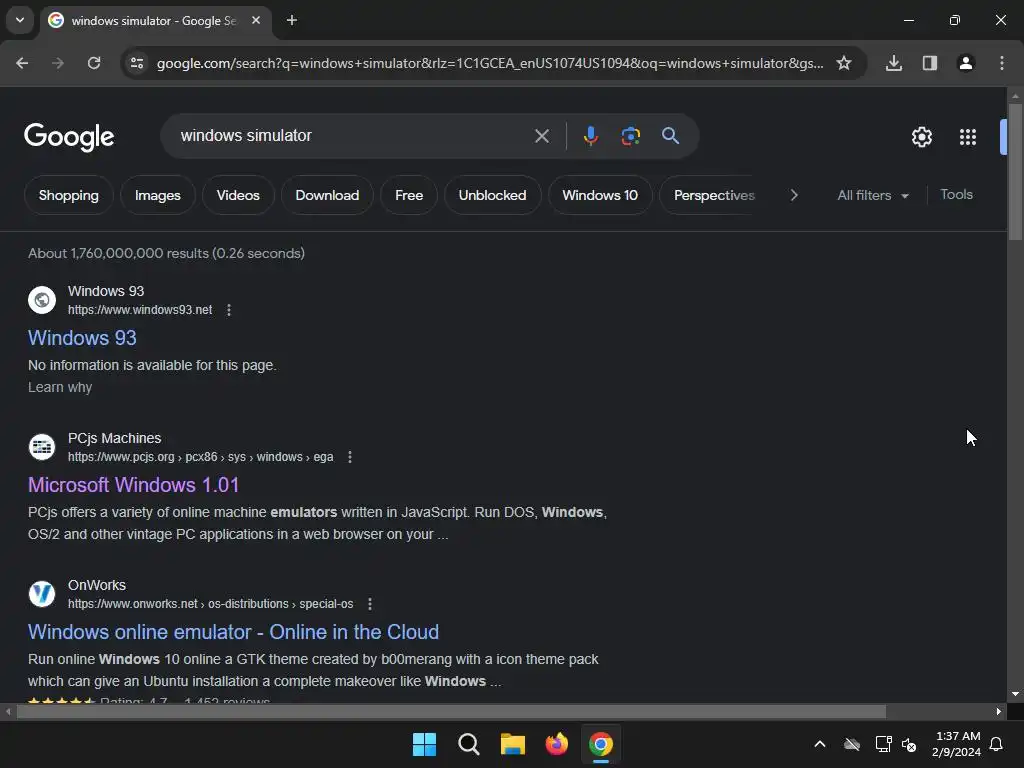Click the Learn why link
1024x768 pixels.
pos(60,387)
